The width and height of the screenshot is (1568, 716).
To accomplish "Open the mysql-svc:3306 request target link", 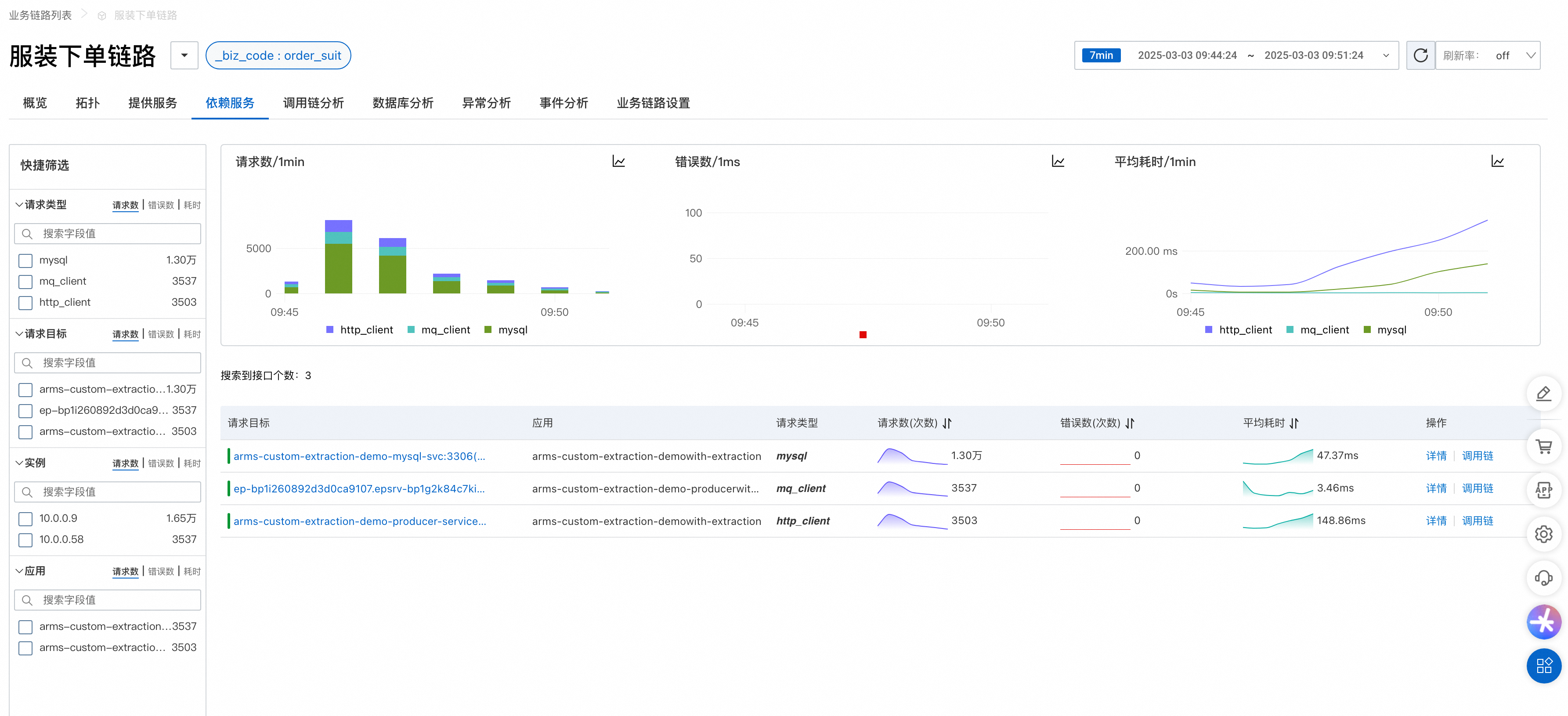I will click(x=359, y=456).
